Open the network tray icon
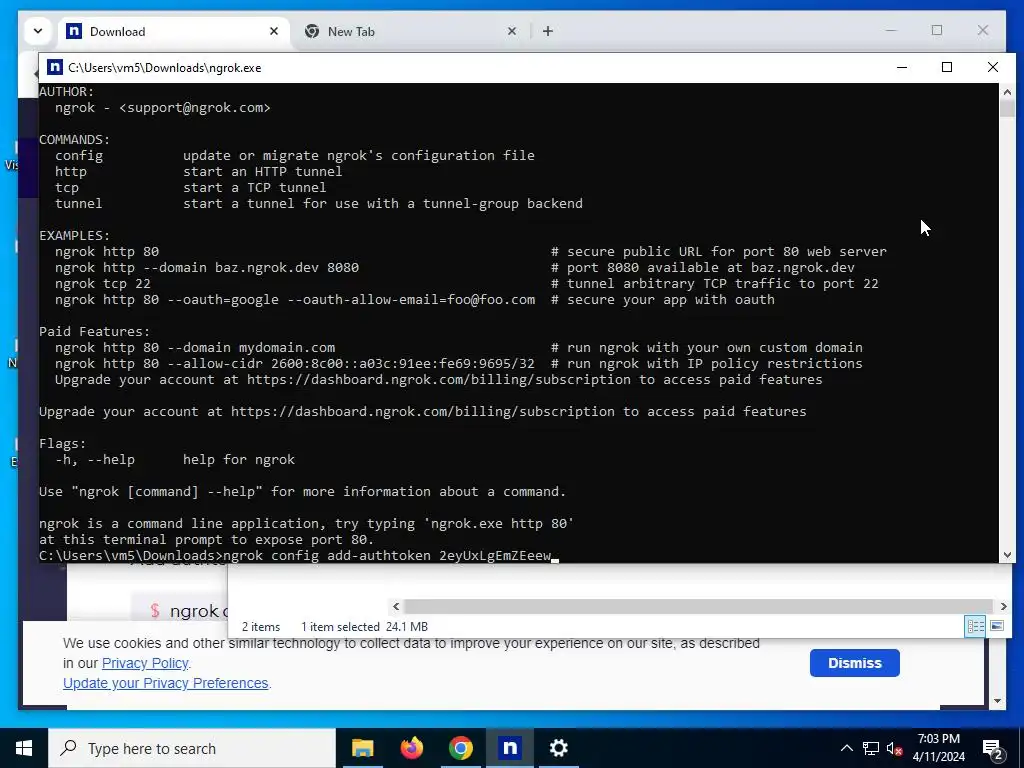This screenshot has height=768, width=1024. [871, 748]
